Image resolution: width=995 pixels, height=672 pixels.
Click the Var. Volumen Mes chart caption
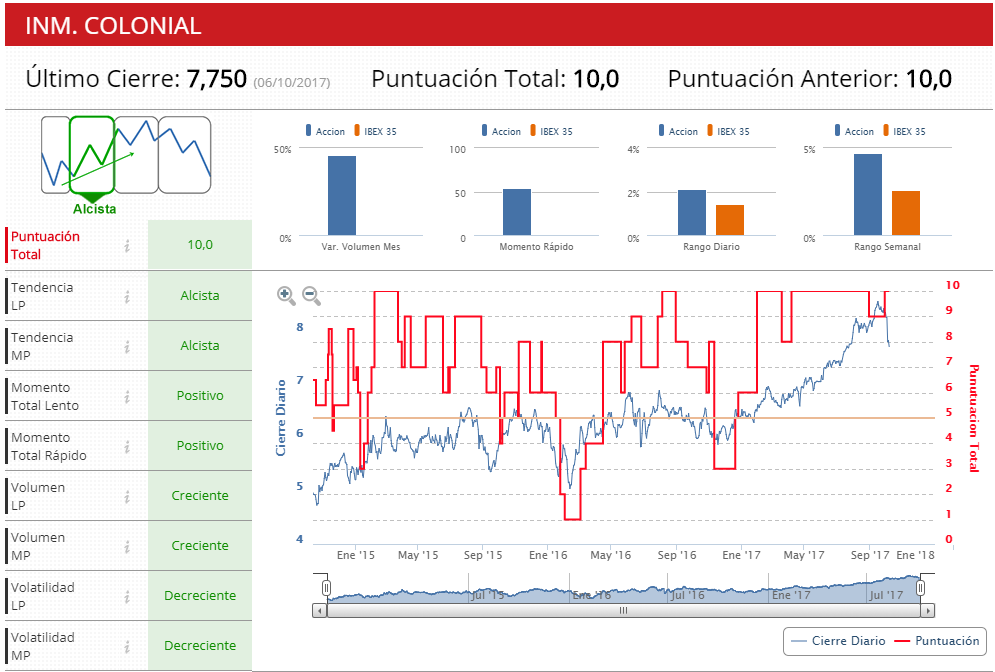point(361,247)
